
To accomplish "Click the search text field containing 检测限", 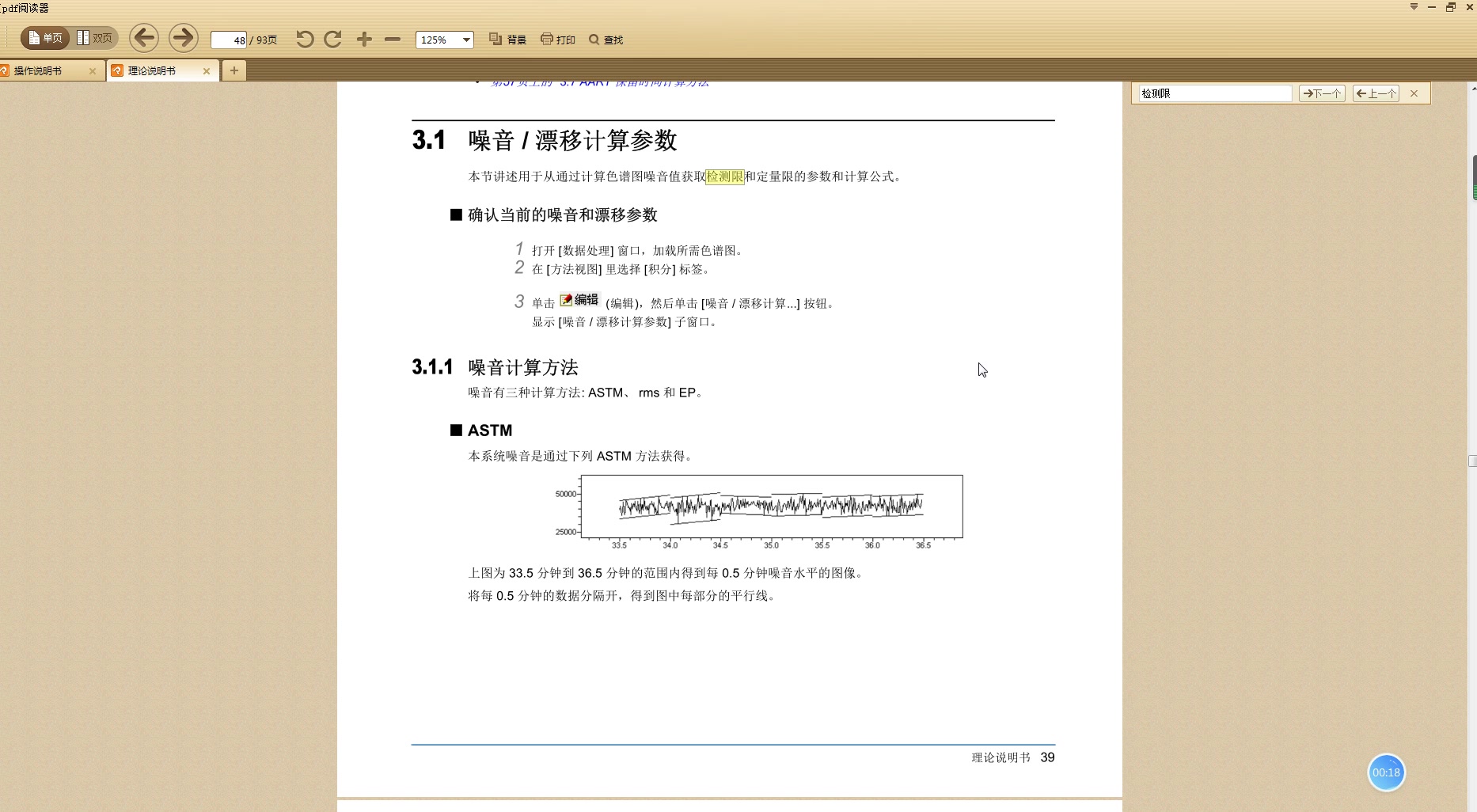I will pyautogui.click(x=1215, y=93).
